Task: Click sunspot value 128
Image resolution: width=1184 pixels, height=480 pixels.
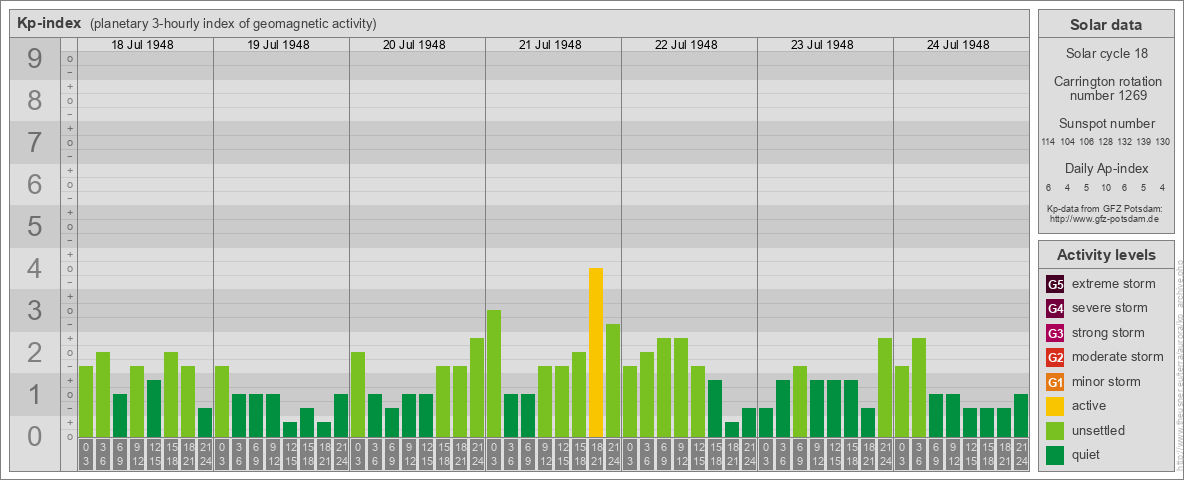Action: coord(1105,142)
